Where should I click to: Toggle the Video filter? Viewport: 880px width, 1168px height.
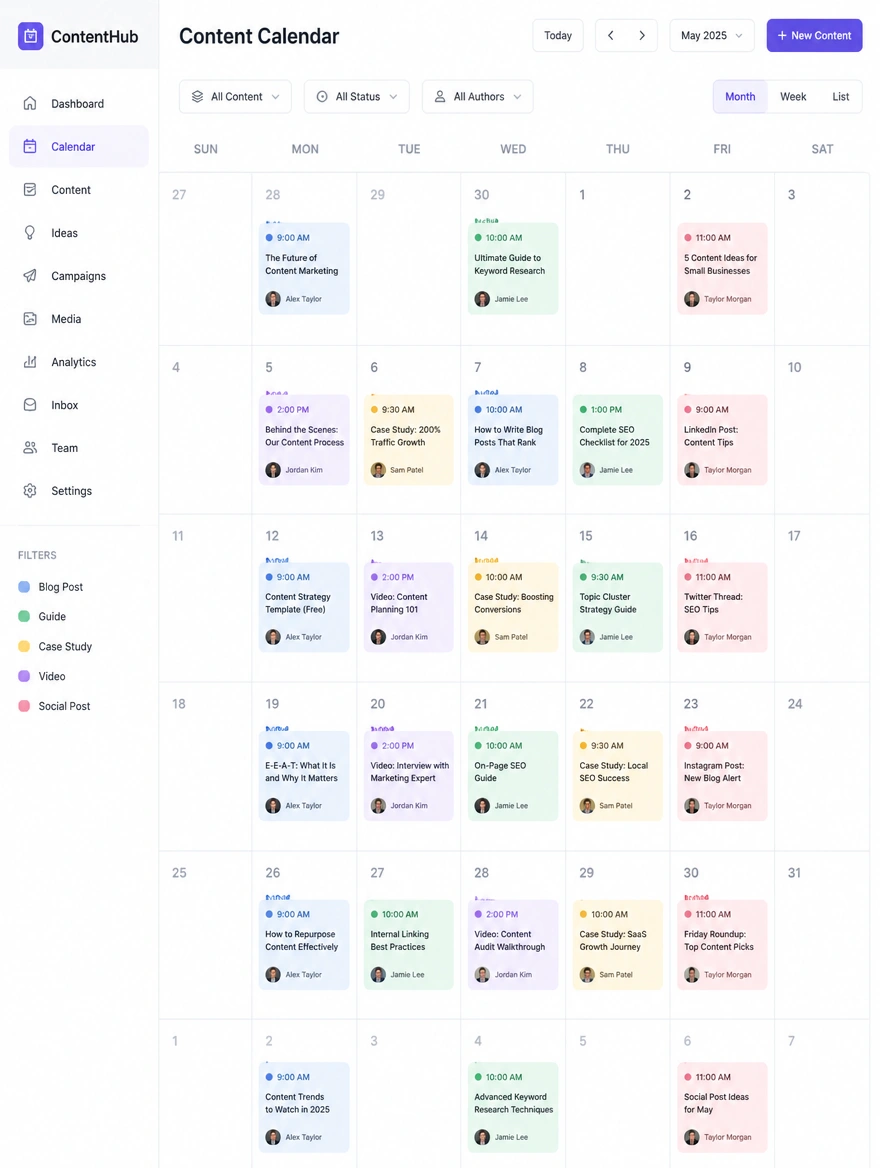point(42,676)
